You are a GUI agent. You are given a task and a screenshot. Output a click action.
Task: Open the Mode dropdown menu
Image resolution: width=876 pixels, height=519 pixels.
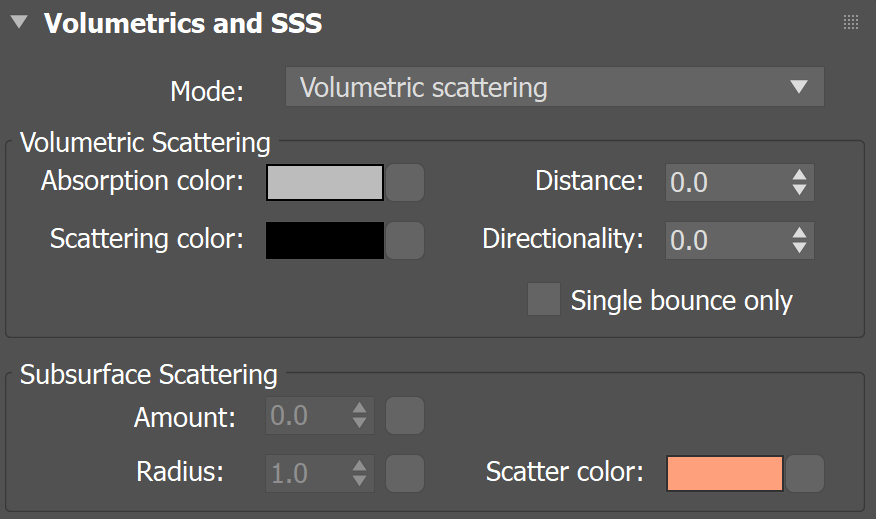point(554,87)
